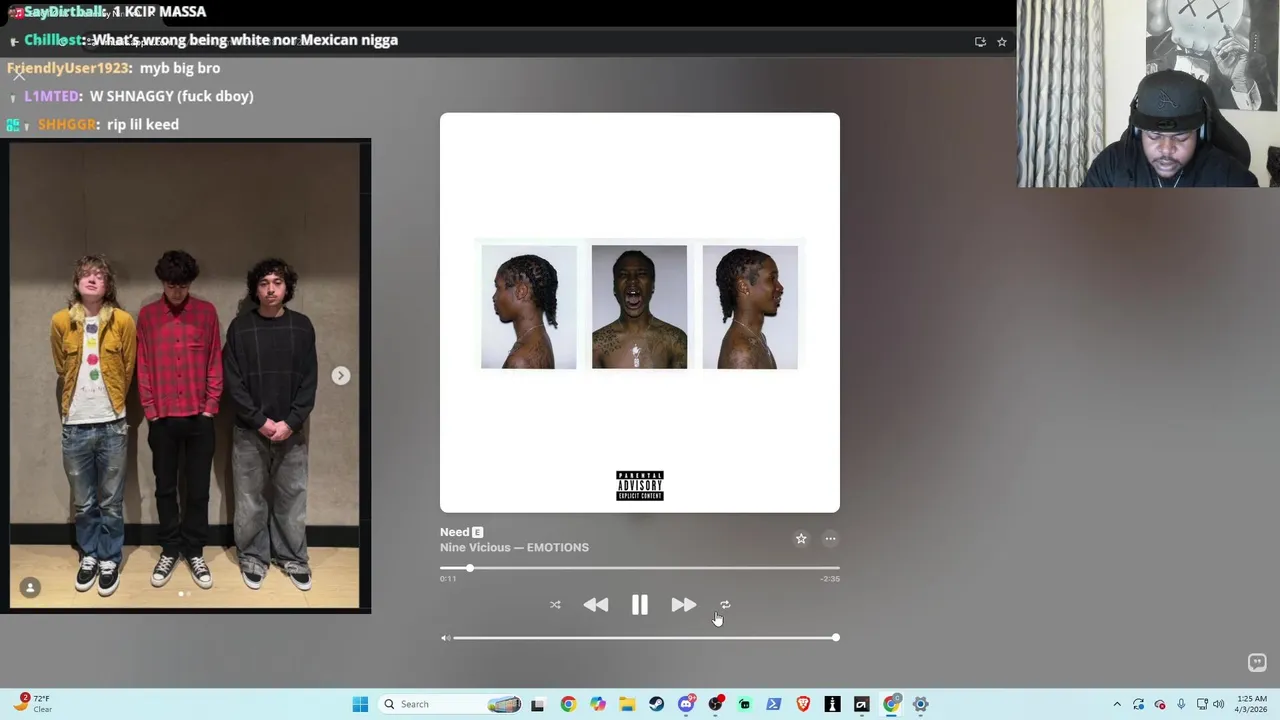The width and height of the screenshot is (1280, 720).
Task: Open File Explorer on the taskbar
Action: [627, 704]
